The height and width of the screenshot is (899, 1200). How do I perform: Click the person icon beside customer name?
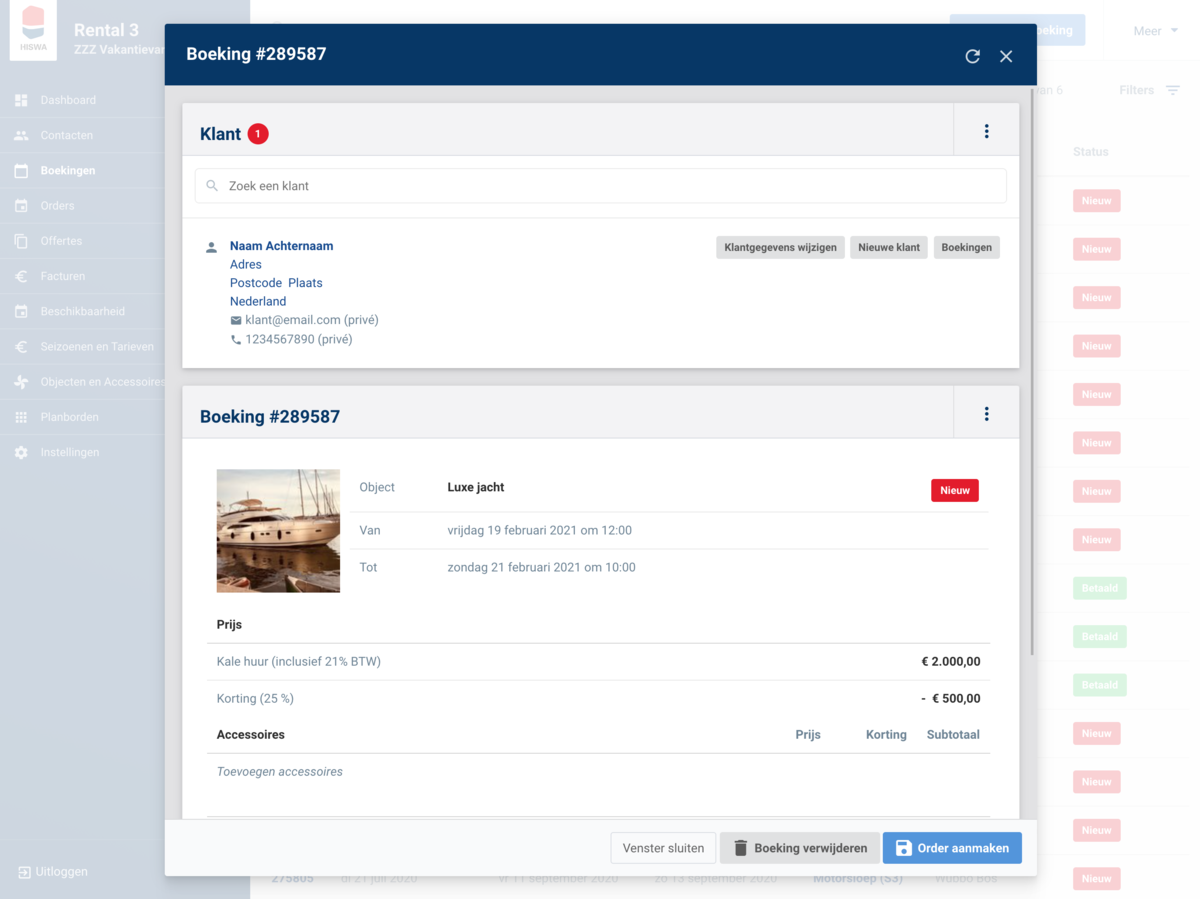pyautogui.click(x=211, y=247)
